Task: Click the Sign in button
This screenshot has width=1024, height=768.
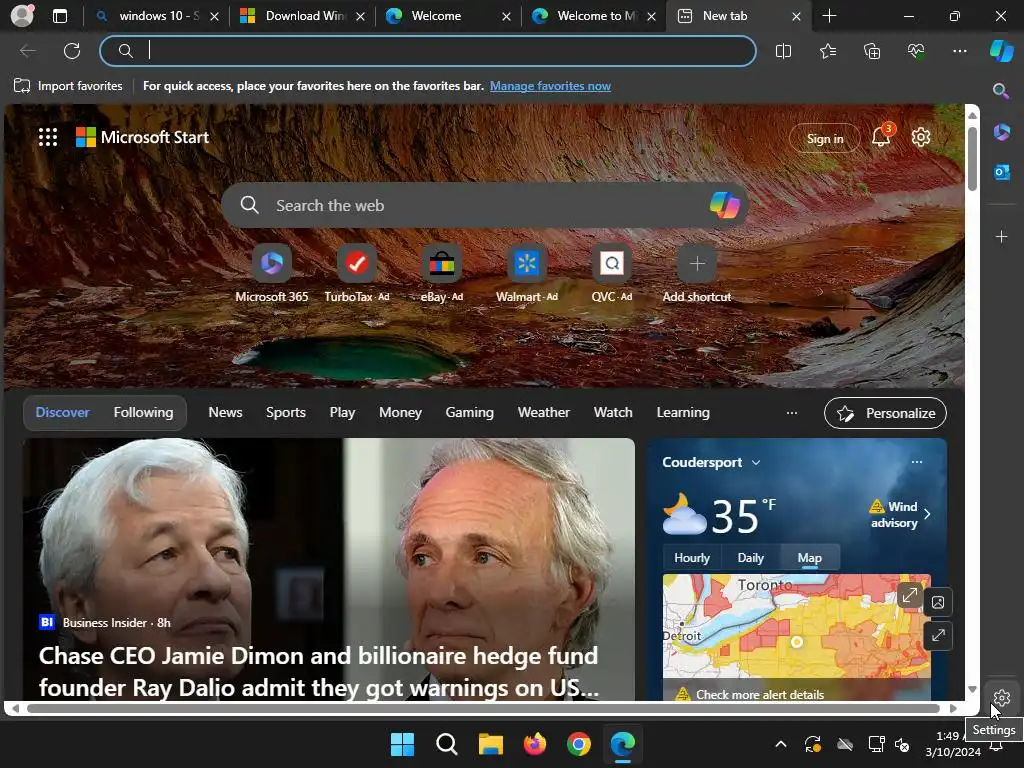Action: click(825, 138)
